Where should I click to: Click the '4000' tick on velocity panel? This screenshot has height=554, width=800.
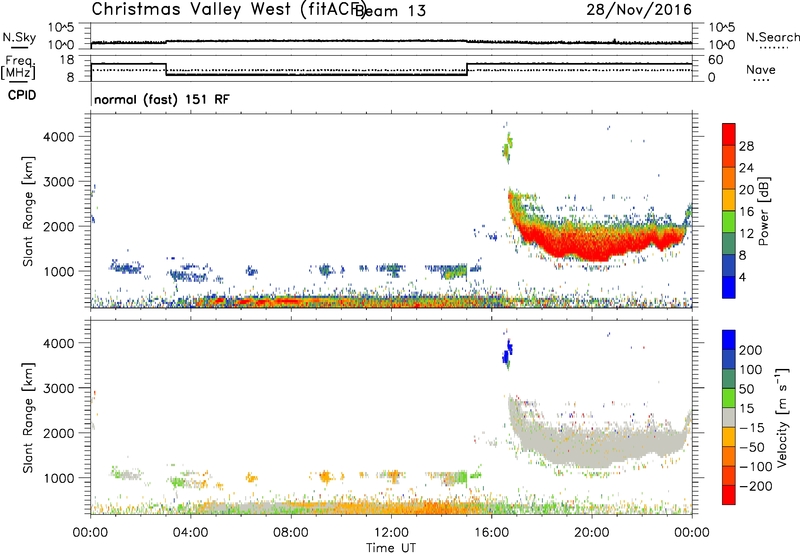coord(58,344)
